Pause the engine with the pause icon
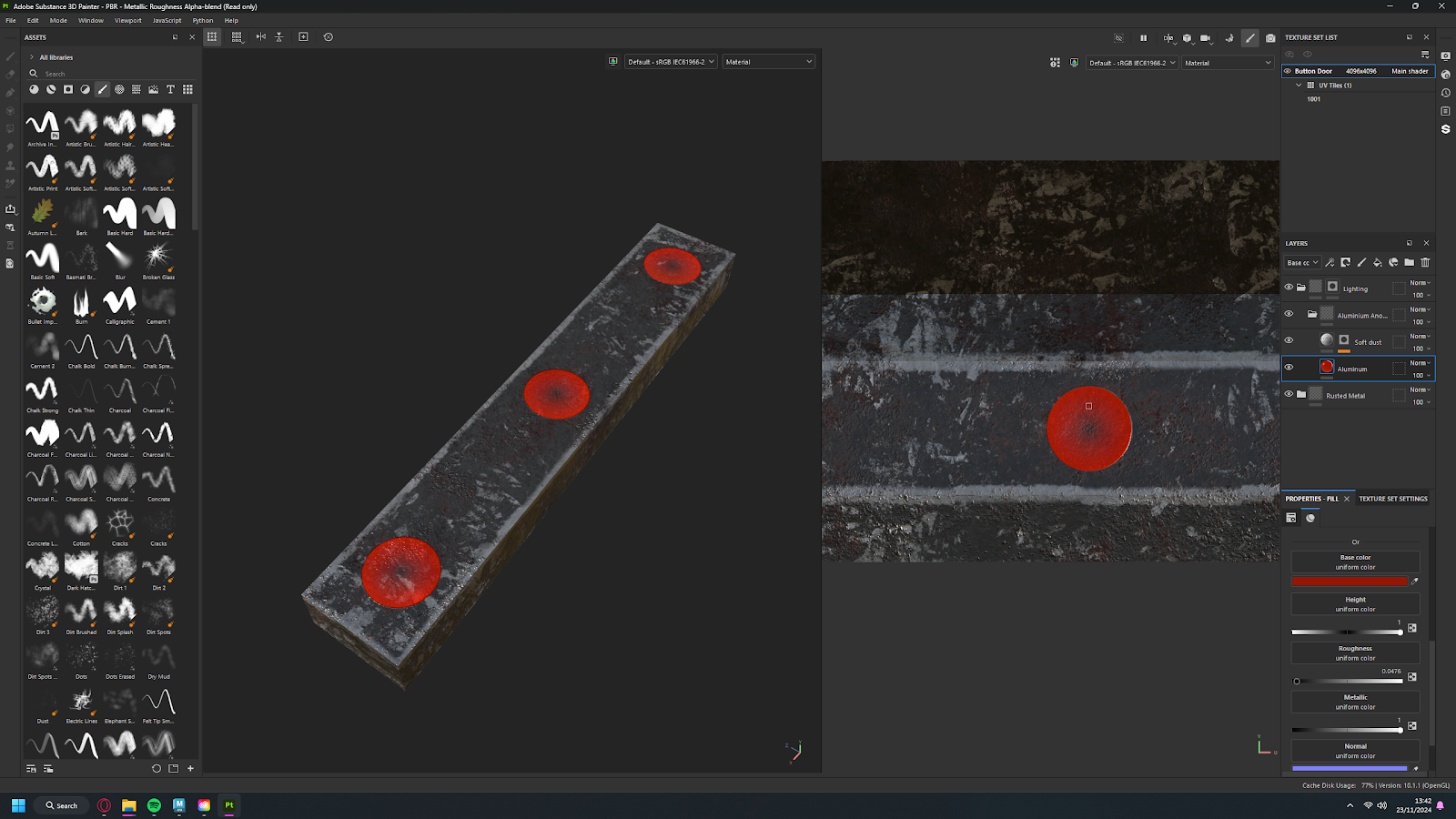Image resolution: width=1456 pixels, height=819 pixels. pos(1144,38)
